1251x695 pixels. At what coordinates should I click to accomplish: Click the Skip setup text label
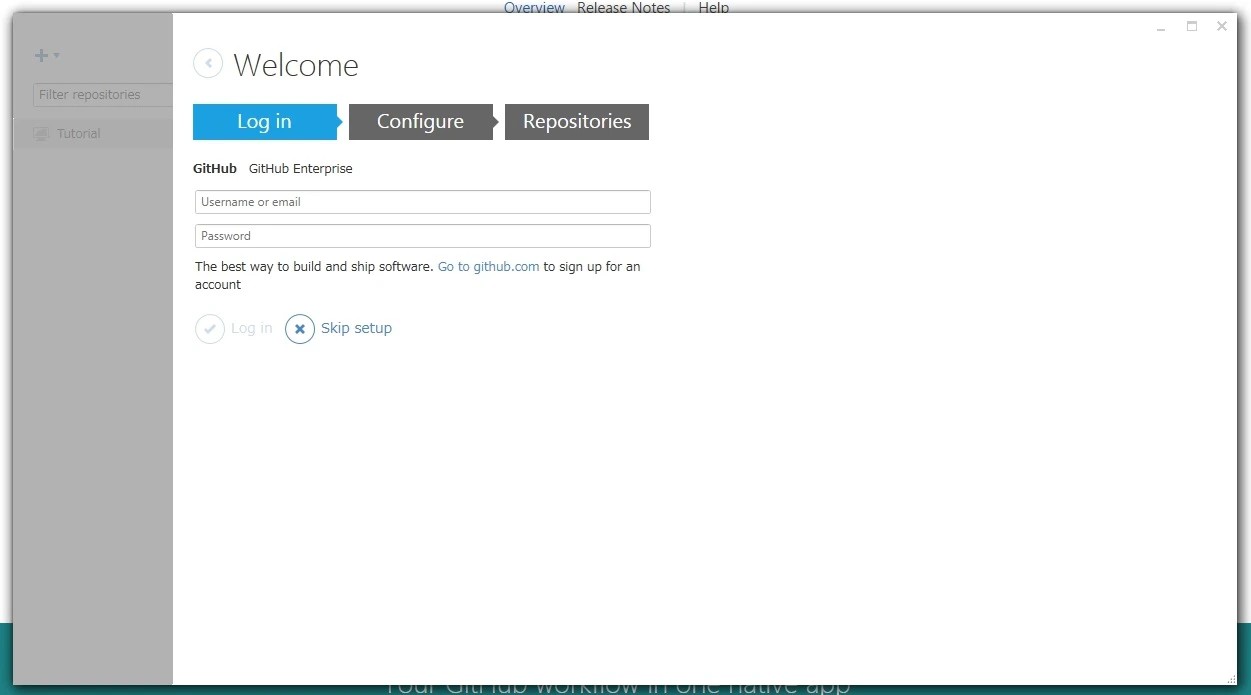[x=356, y=328]
